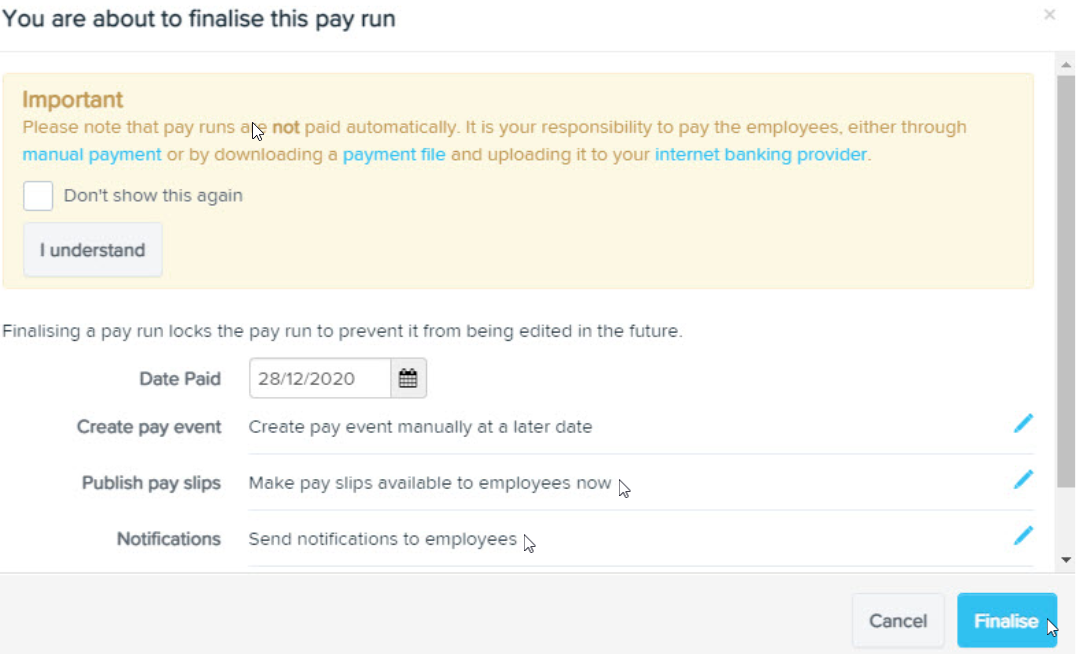The width and height of the screenshot is (1077, 654).
Task: Click into the Date Paid field
Action: 320,378
